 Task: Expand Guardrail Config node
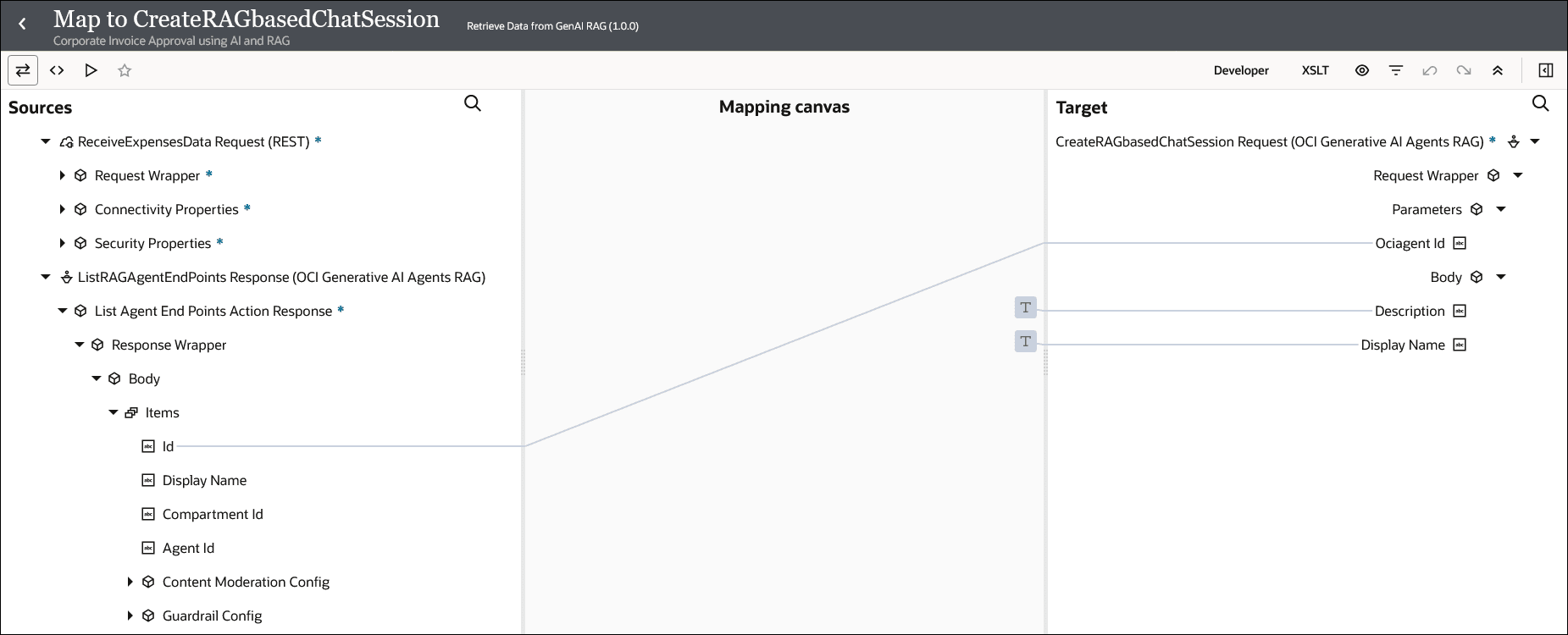pos(130,616)
